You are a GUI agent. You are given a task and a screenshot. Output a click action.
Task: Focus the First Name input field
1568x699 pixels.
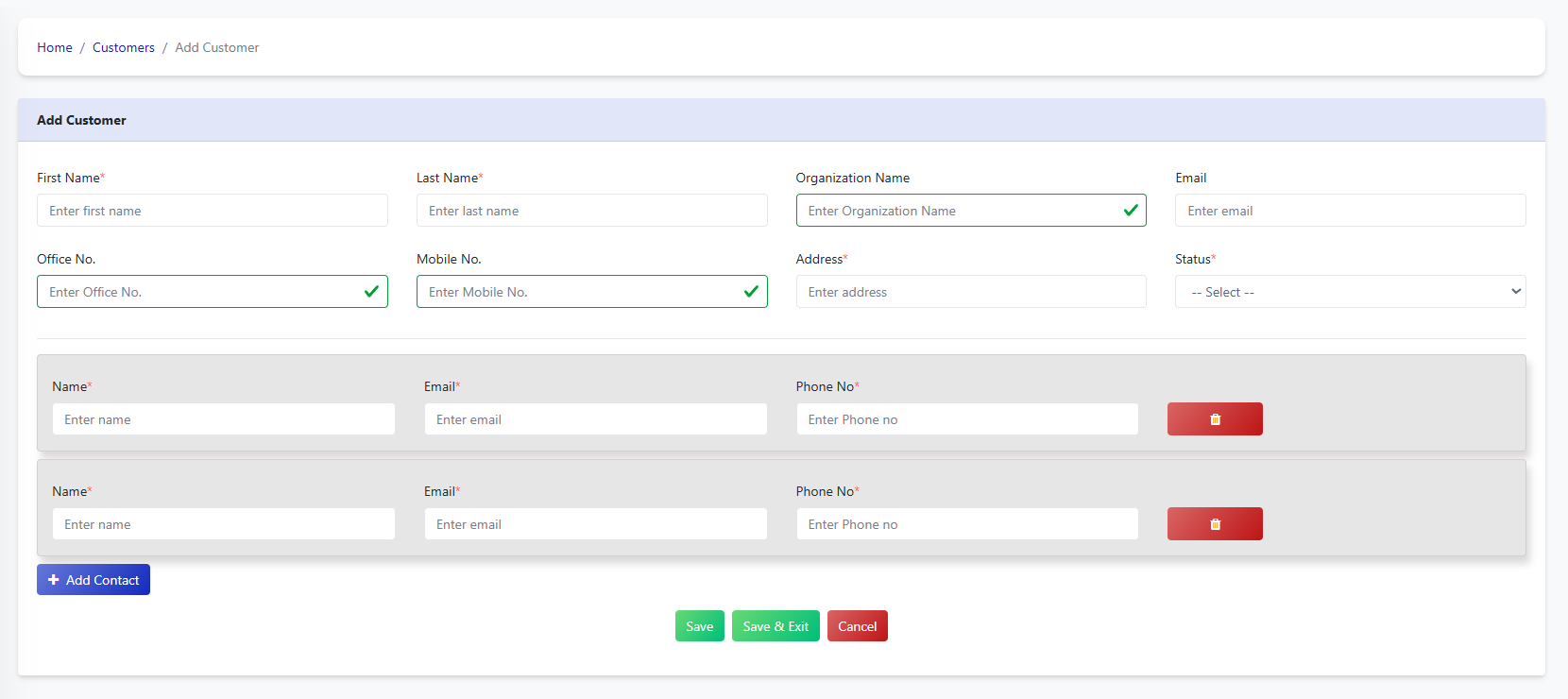(213, 211)
